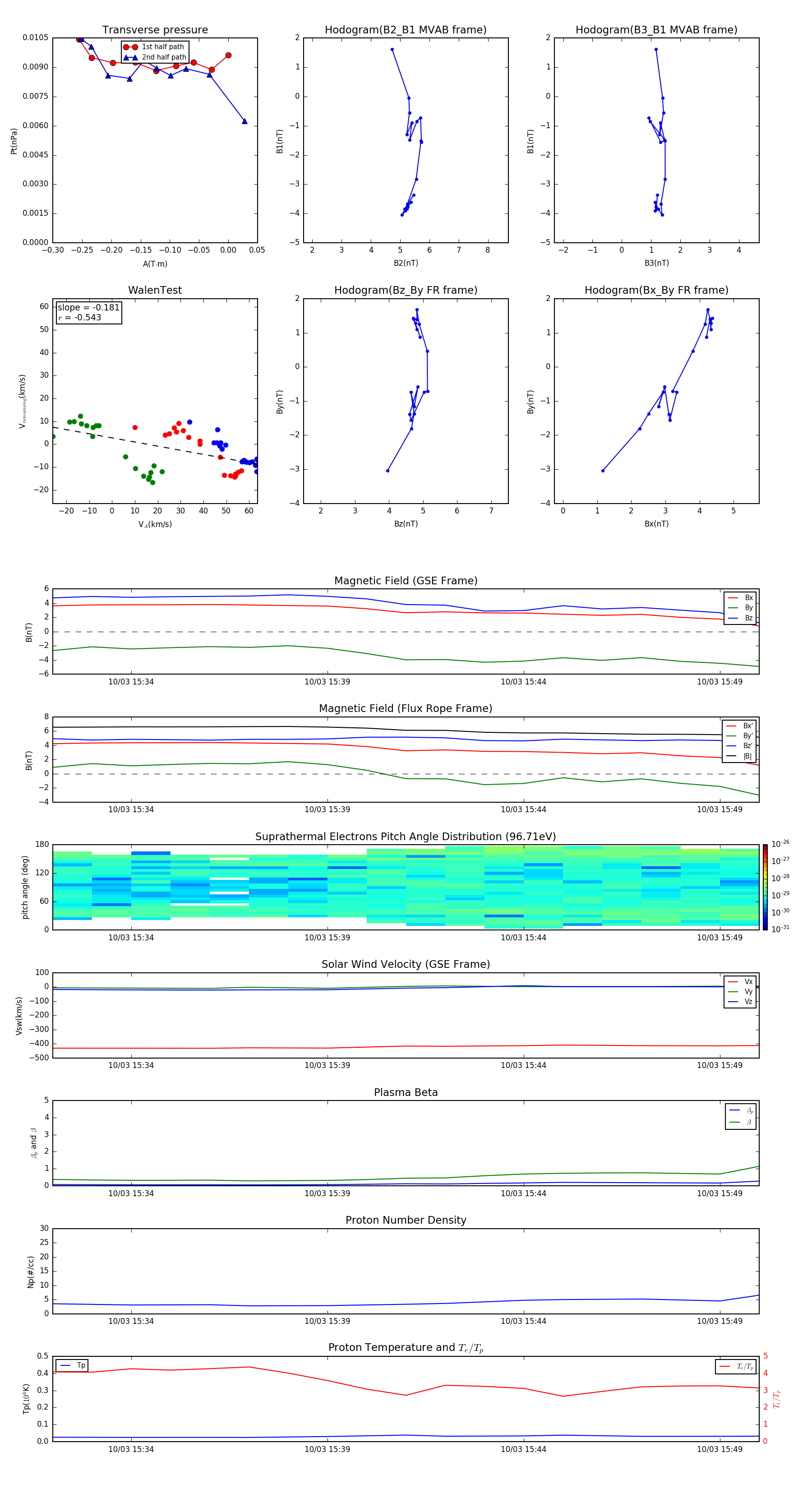Click the "Hodogram(B2_B1 MVAB frame)" title

405,30
